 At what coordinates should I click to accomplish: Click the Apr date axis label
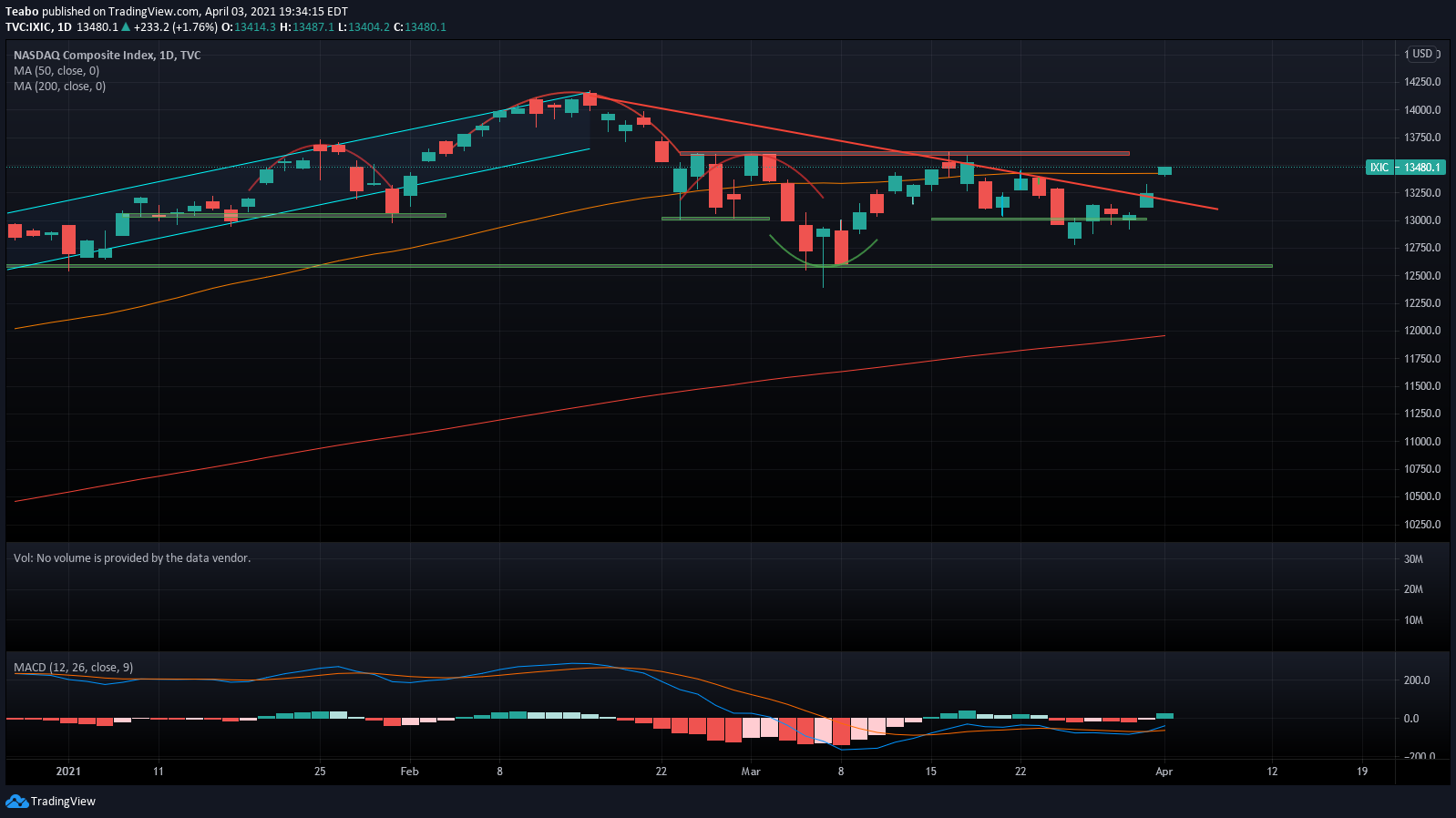pos(1164,772)
